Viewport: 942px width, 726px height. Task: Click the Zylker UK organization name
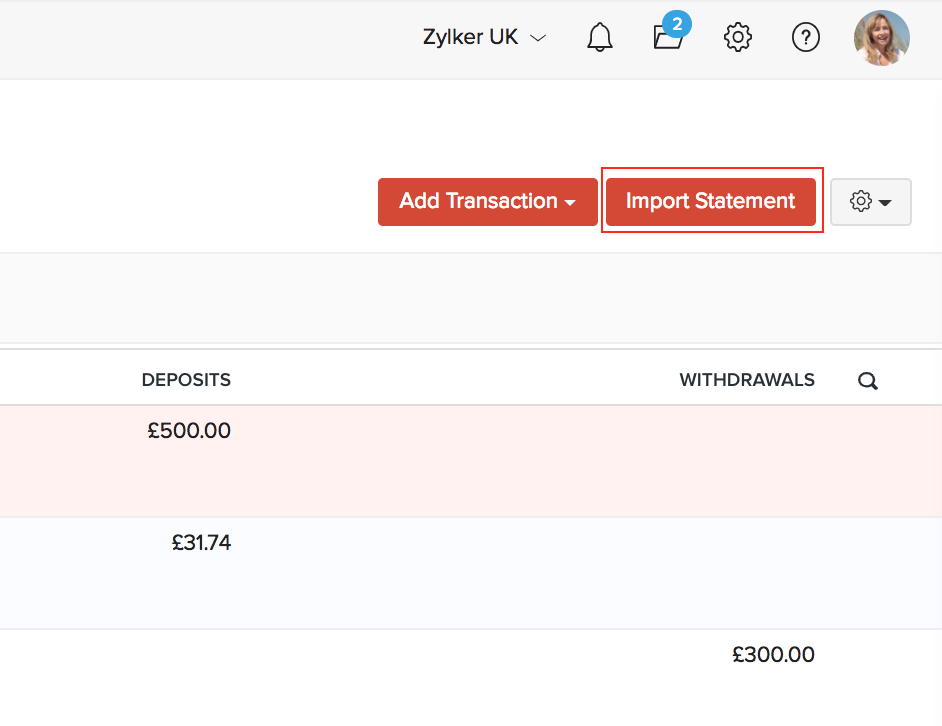coord(470,38)
